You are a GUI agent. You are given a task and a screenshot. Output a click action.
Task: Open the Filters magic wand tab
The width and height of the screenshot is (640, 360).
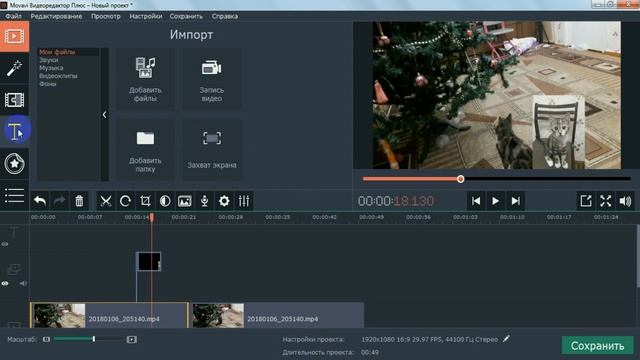(14, 68)
